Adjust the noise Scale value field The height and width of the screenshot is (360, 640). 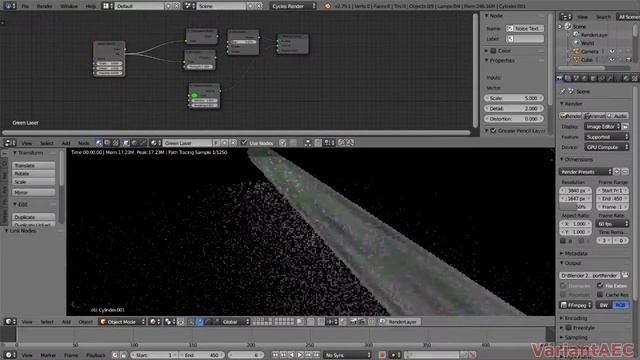[514, 98]
